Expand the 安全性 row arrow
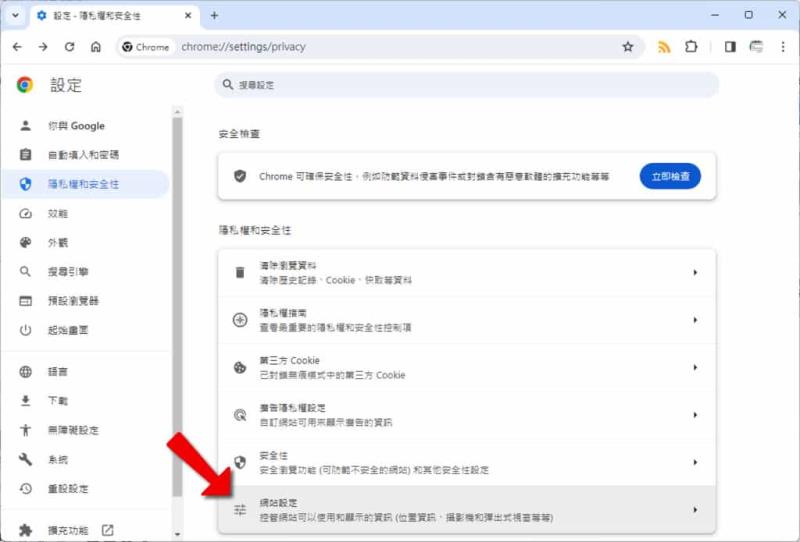This screenshot has height=542, width=800. click(695, 462)
